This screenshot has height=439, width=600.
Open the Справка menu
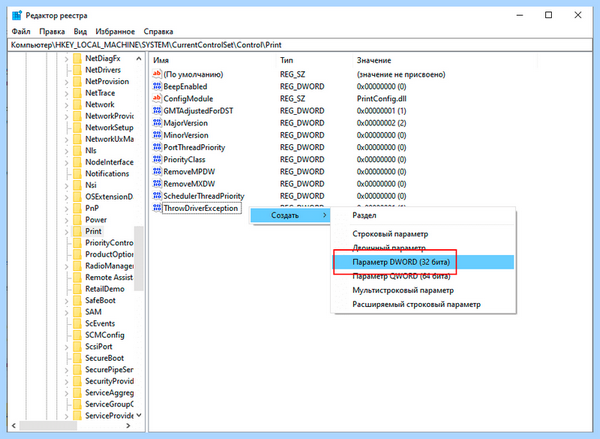[x=158, y=31]
